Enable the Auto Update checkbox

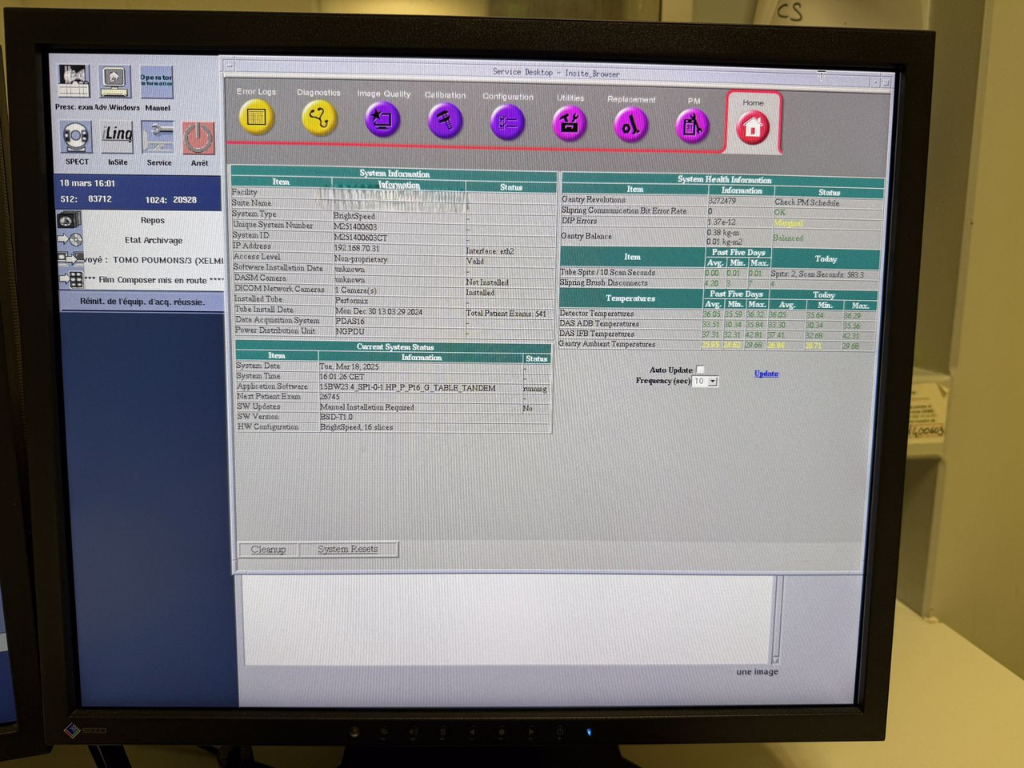pos(700,370)
